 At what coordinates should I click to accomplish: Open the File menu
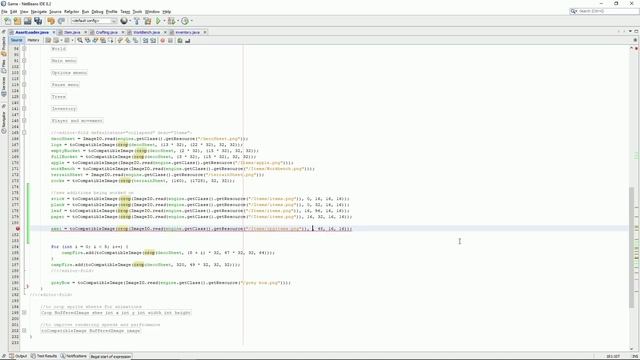(x=4, y=12)
